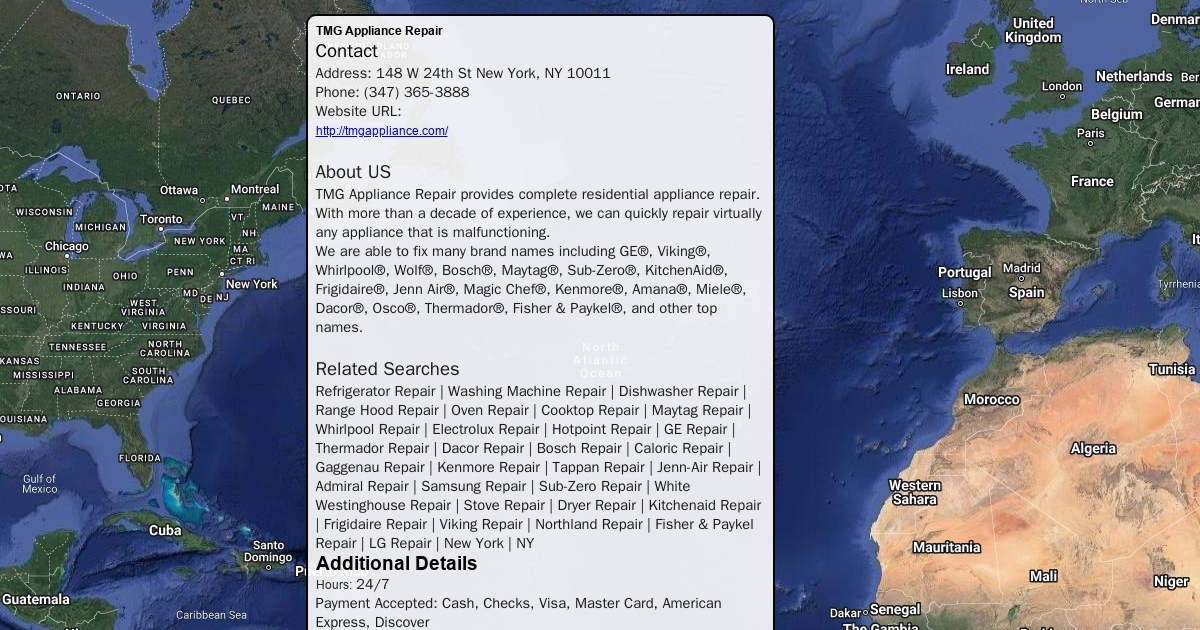Click the London label on the map
Screen dimensions: 1200x630
click(1062, 86)
